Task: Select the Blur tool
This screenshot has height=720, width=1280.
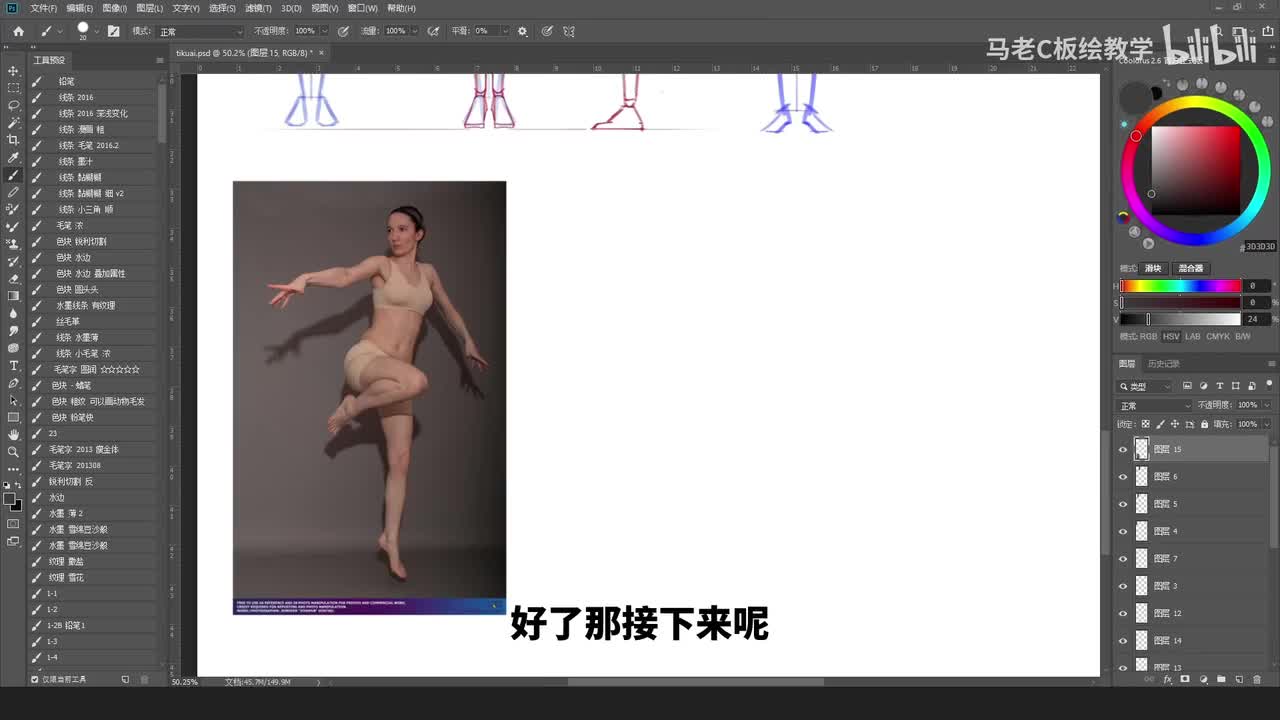Action: click(13, 313)
